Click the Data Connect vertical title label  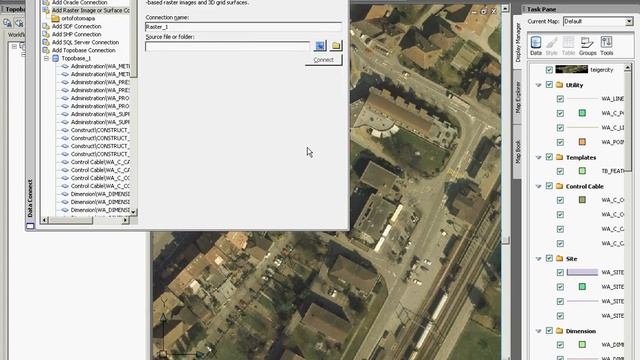click(x=30, y=198)
